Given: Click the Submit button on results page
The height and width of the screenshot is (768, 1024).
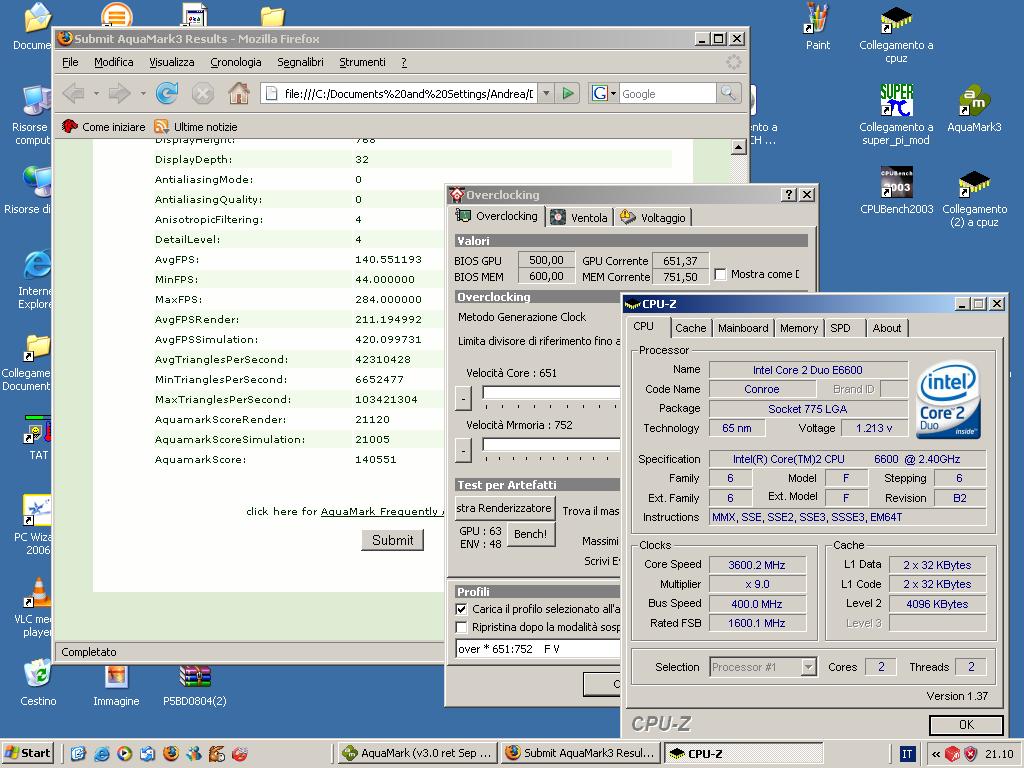Looking at the screenshot, I should coord(392,540).
